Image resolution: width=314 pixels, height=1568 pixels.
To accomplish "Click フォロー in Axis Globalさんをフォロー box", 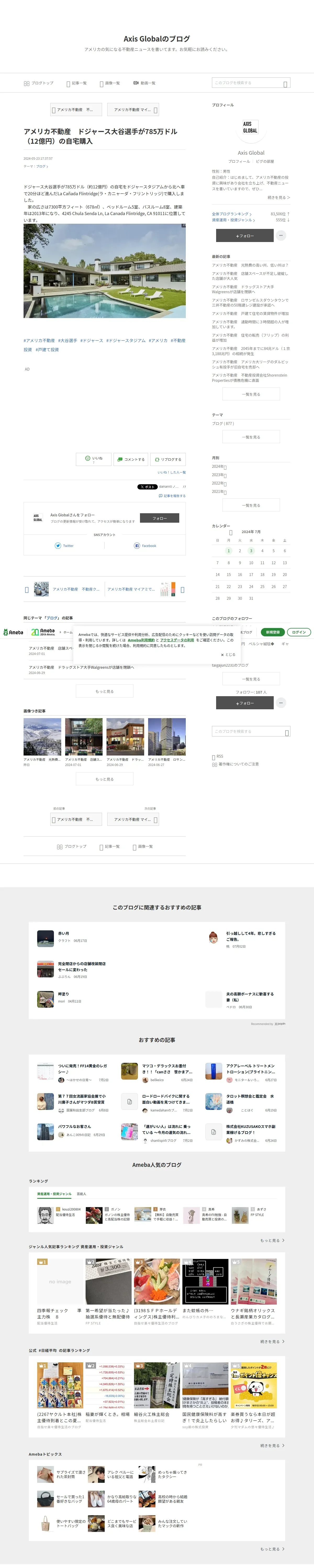I will (160, 518).
